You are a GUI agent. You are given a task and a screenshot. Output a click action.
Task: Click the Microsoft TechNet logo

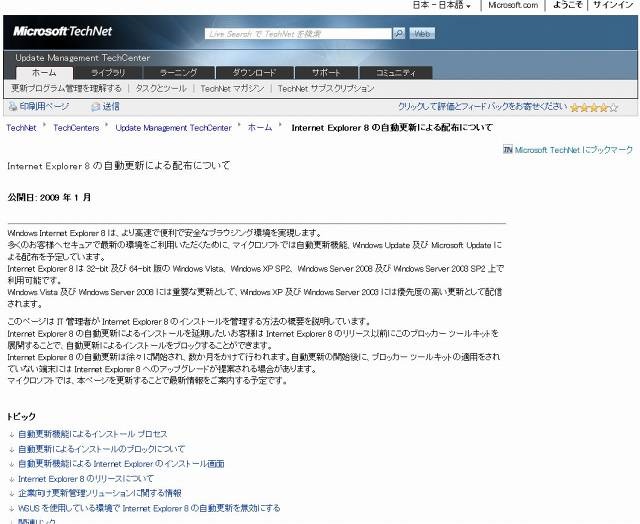click(x=62, y=31)
